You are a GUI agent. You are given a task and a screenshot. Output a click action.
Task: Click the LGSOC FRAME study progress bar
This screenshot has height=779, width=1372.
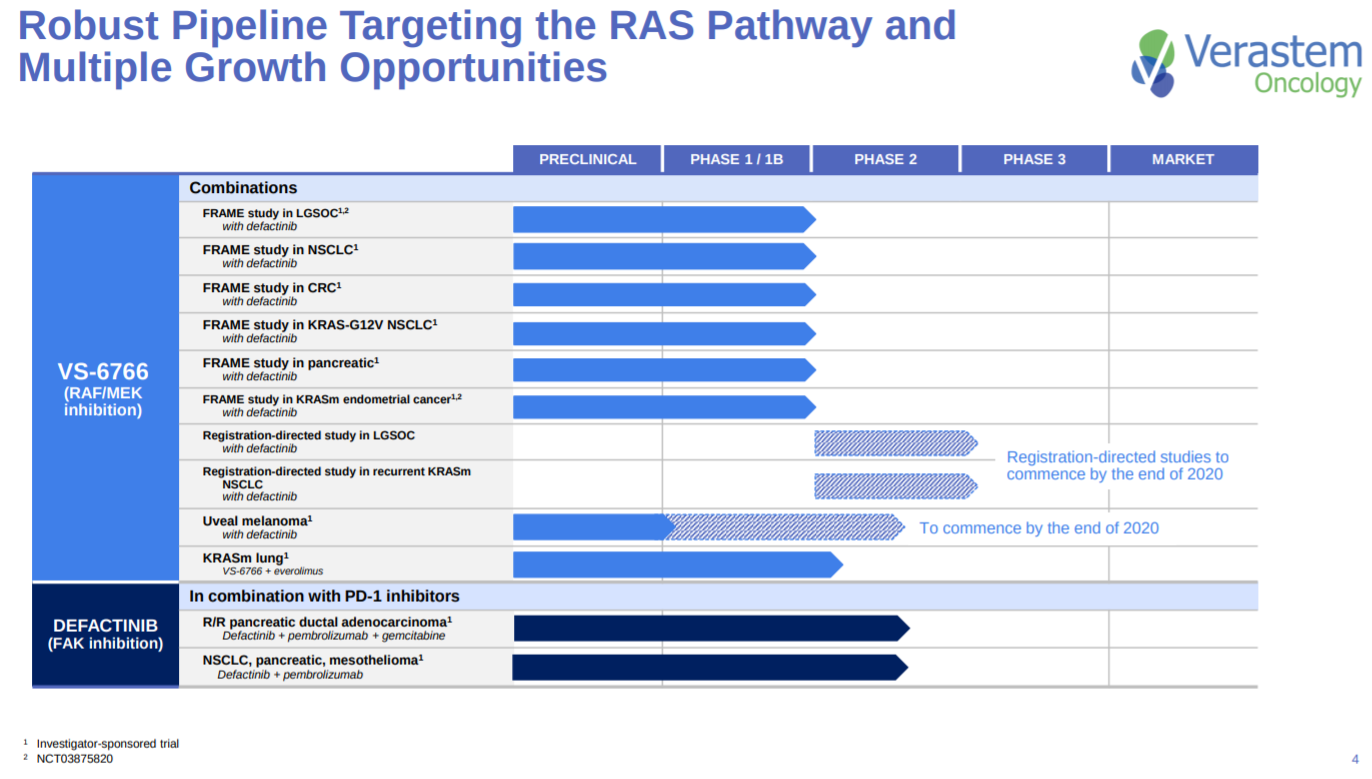(664, 220)
